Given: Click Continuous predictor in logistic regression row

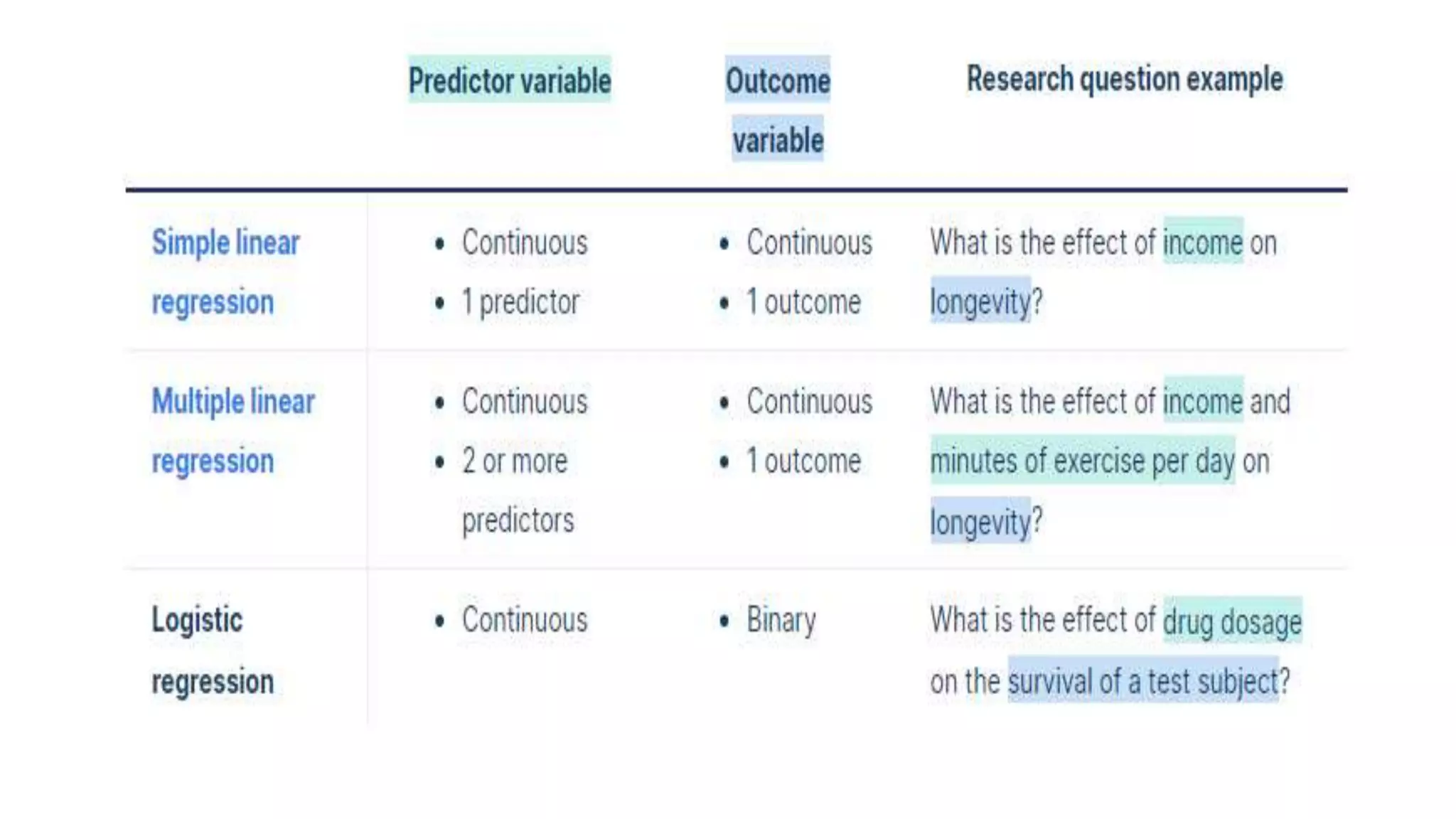Looking at the screenshot, I should coord(525,620).
